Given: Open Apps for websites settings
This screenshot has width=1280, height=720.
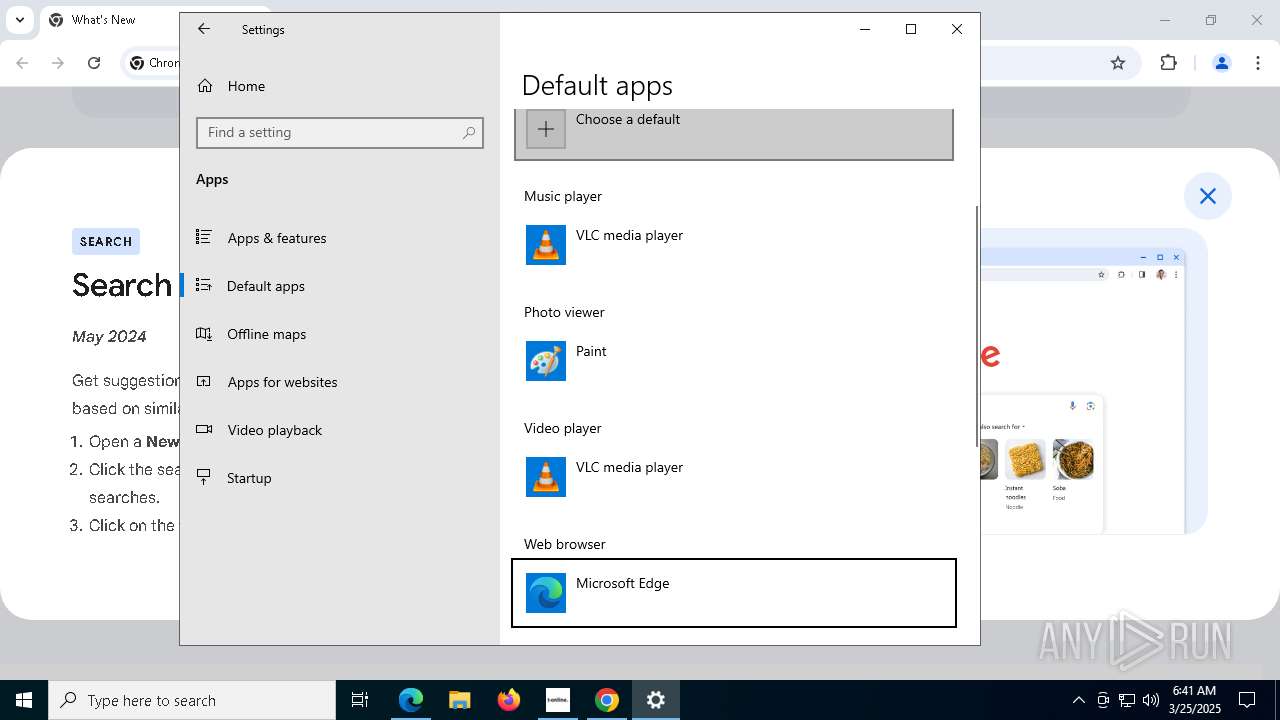Looking at the screenshot, I should pyautogui.click(x=339, y=382).
